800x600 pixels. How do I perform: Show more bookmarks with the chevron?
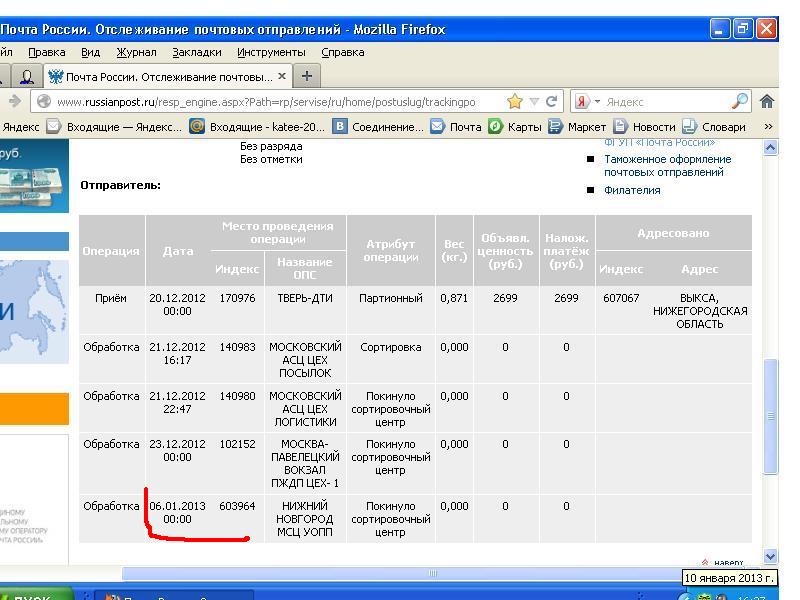[x=768, y=126]
